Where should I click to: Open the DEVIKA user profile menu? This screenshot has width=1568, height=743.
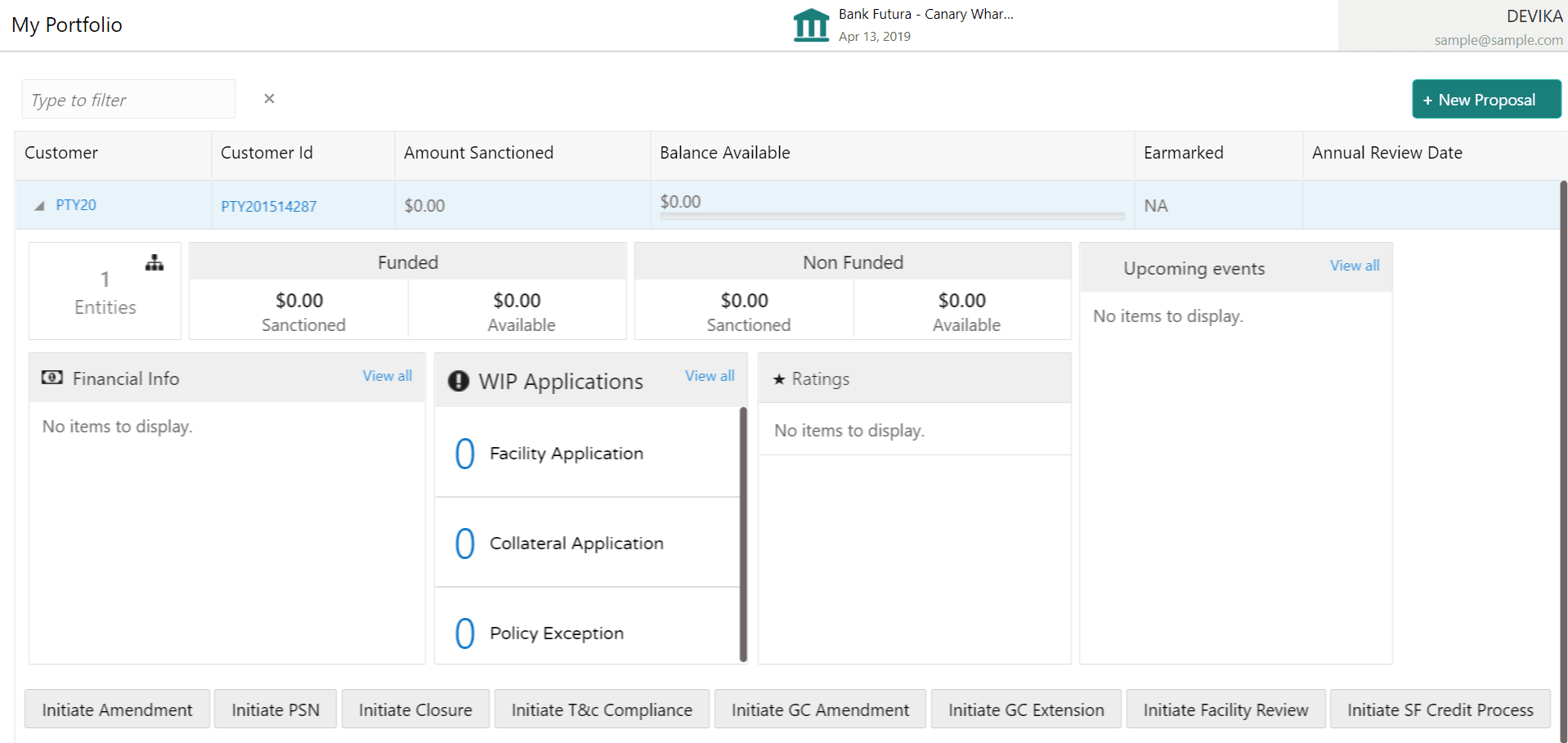tap(1497, 27)
